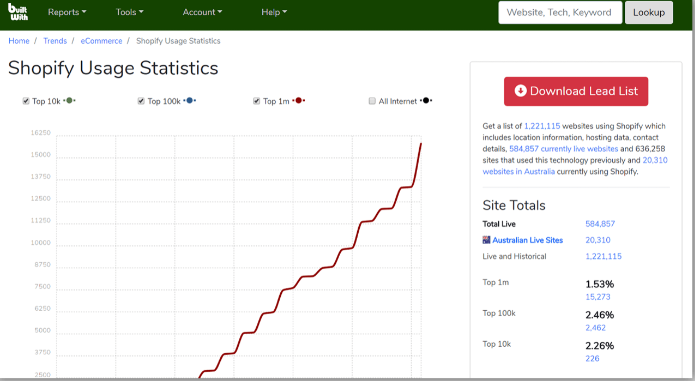Viewport: 695px width, 381px height.
Task: Open the 20,310 websites in Australia link
Action: pos(575,166)
